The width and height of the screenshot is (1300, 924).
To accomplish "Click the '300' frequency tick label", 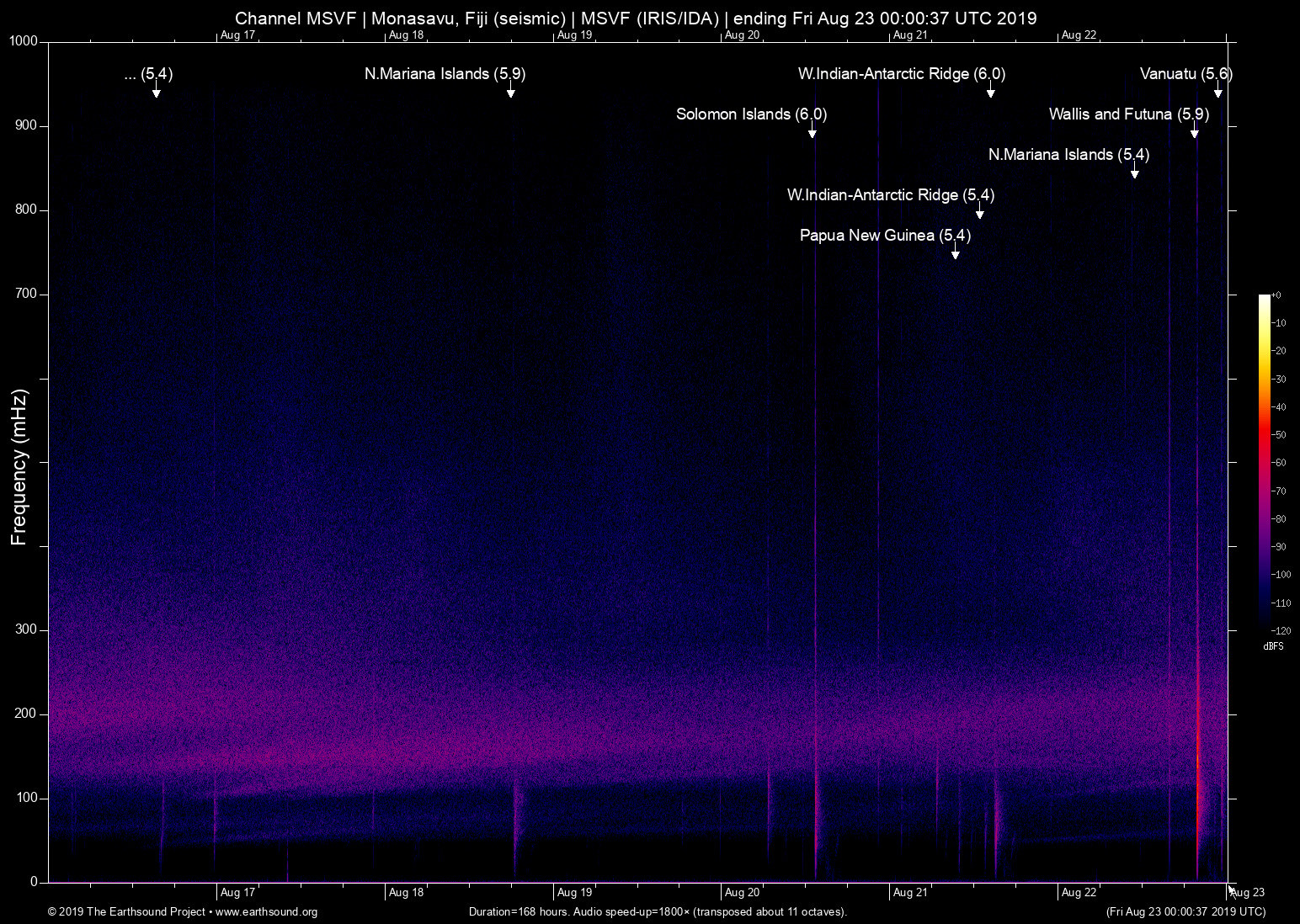I will pos(27,629).
